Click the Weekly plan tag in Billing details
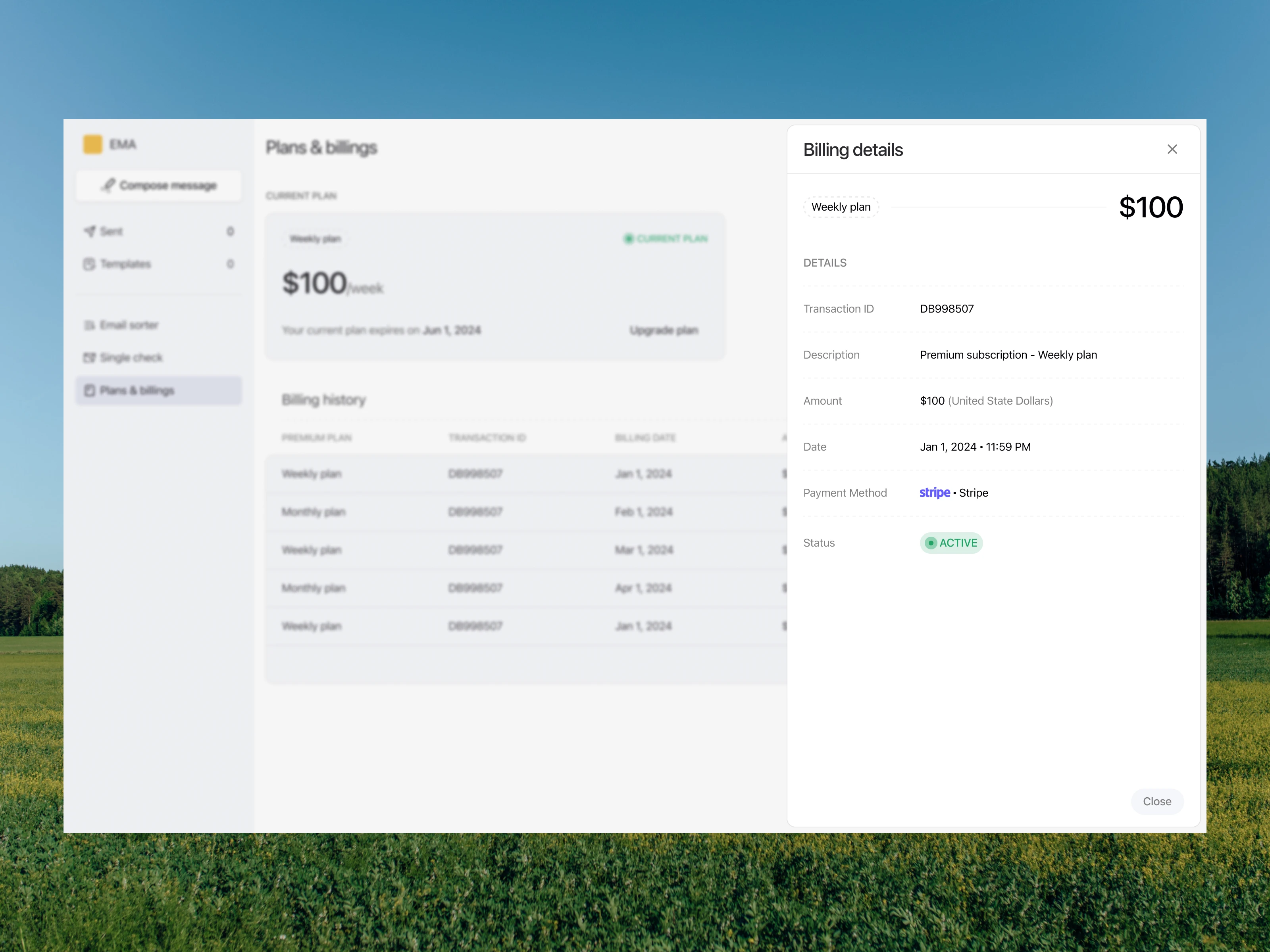 (x=841, y=207)
